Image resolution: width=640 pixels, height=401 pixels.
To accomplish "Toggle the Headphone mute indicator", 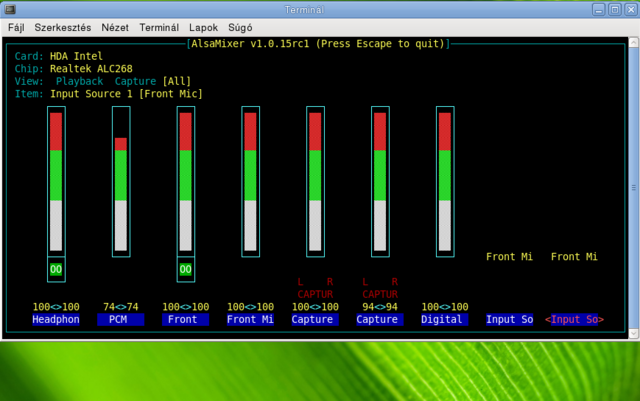I will (x=57, y=269).
